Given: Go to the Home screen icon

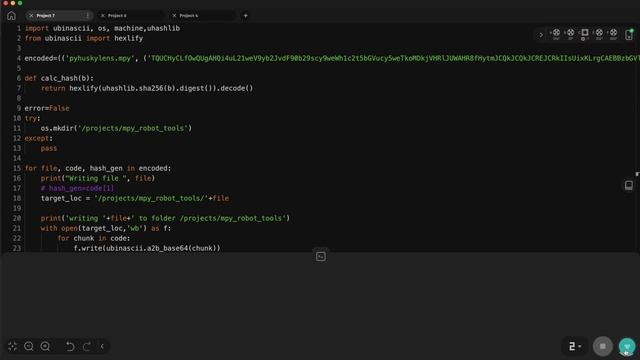Looking at the screenshot, I should pos(11,16).
